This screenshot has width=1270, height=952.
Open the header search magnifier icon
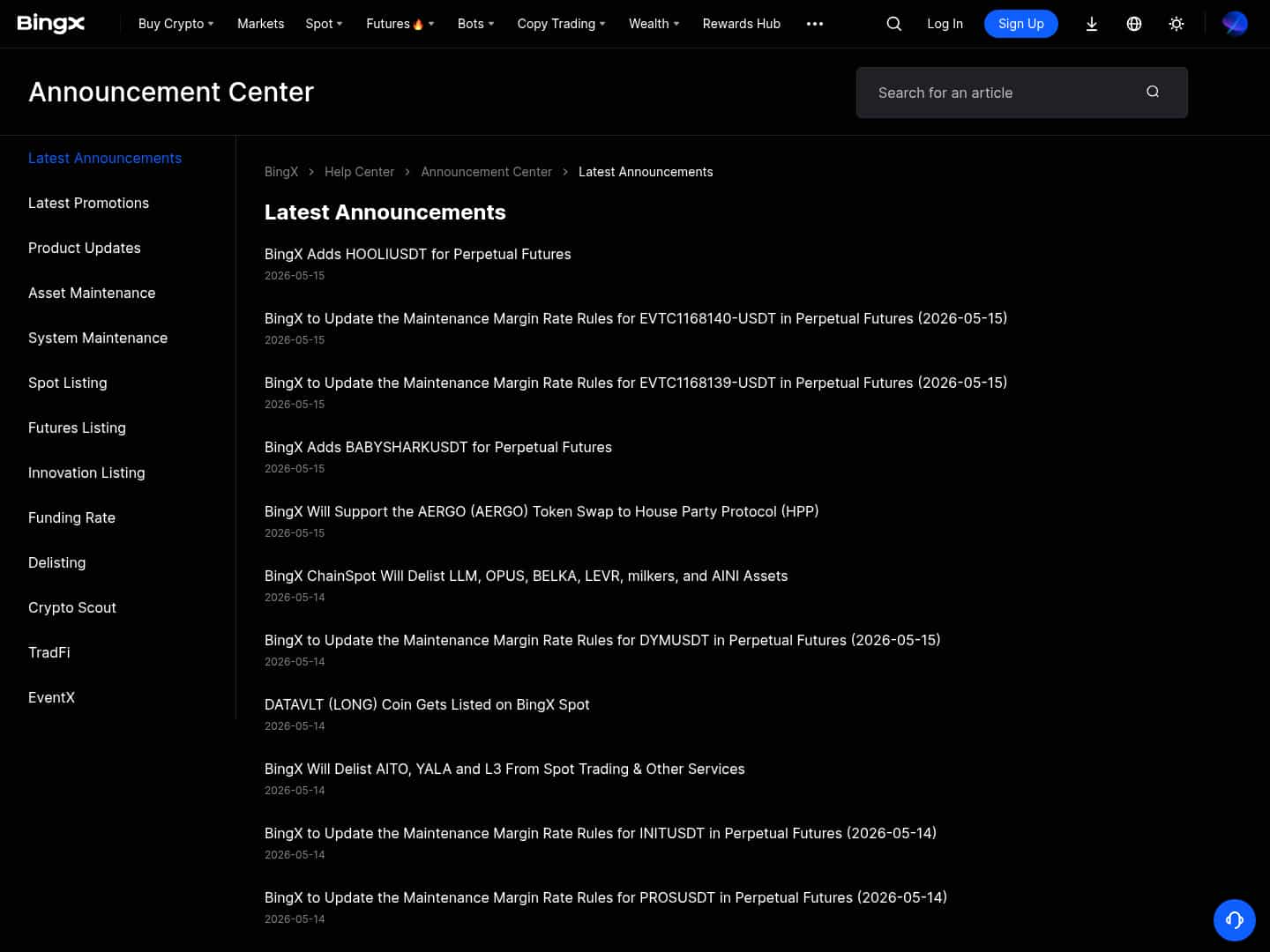click(x=893, y=24)
